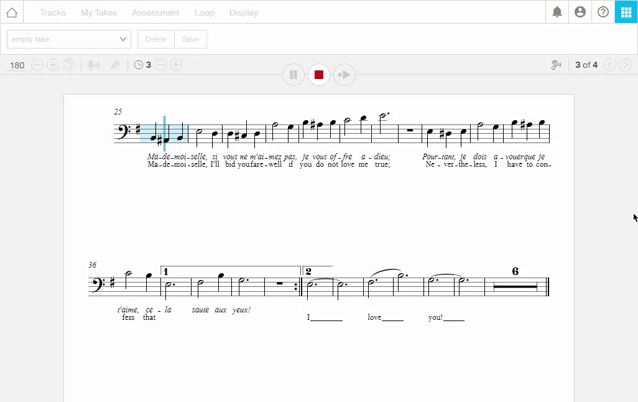
Task: Click the lyric 'saute aux yeux!'
Action: pyautogui.click(x=221, y=310)
